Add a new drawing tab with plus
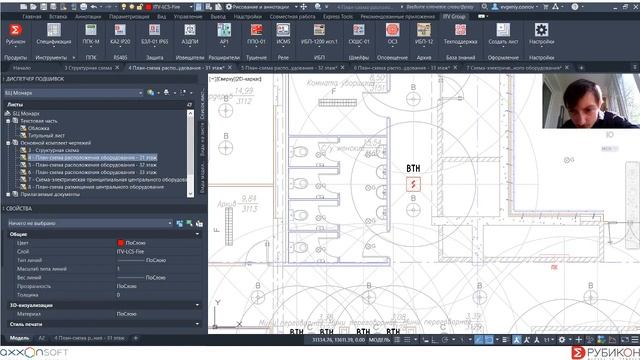Viewport: 640px width, 360px height. point(581,68)
